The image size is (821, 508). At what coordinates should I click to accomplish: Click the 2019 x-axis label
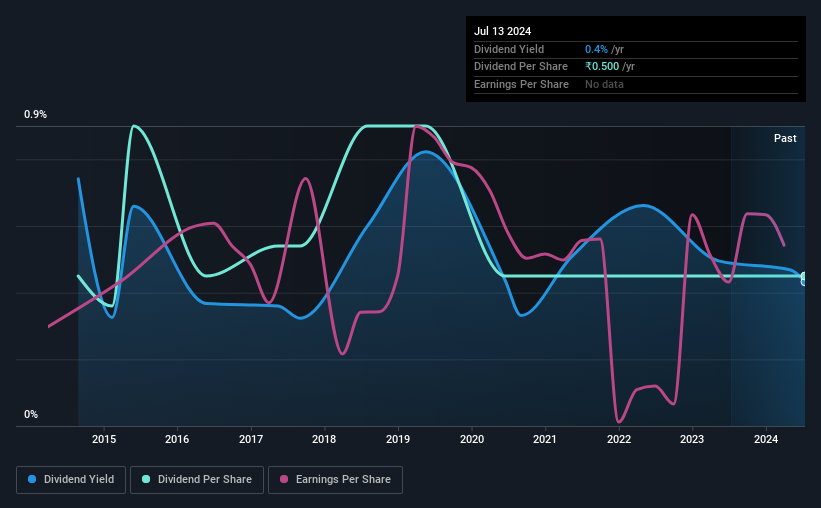coord(398,439)
